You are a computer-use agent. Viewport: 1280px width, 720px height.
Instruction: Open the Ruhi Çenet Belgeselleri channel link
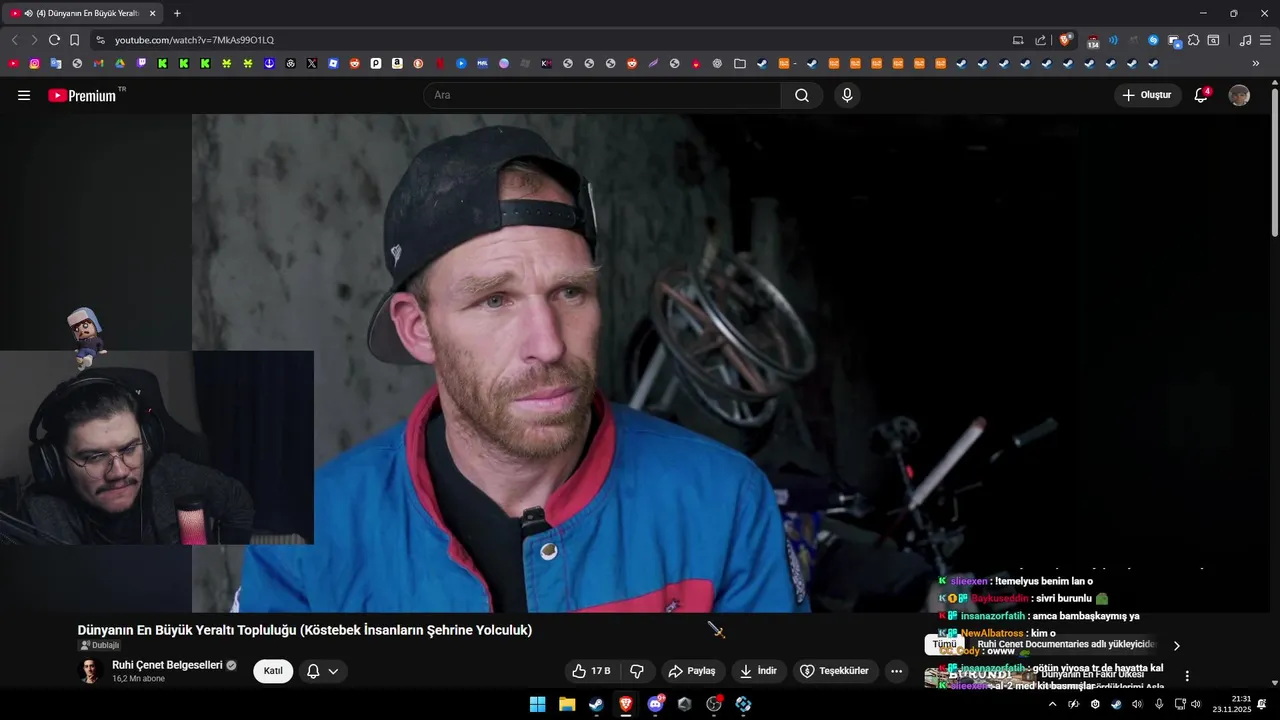coord(167,665)
